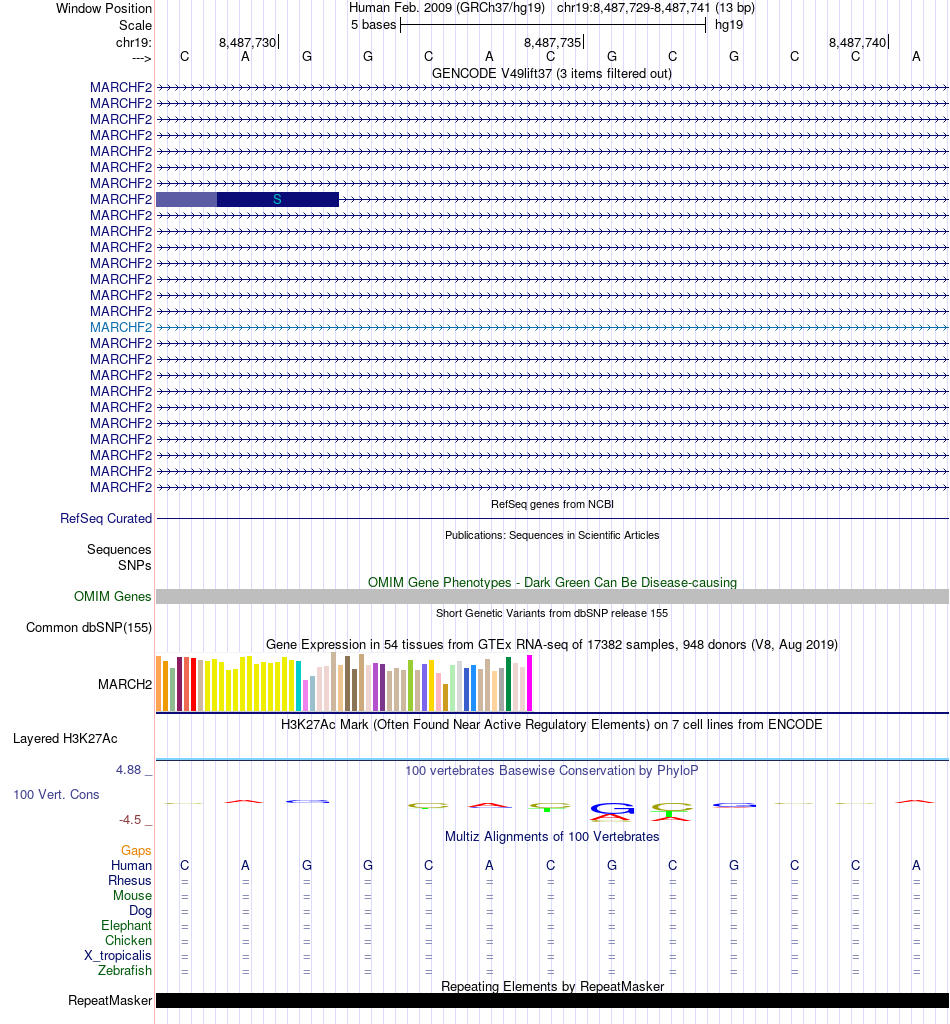Select the Chicken alignment row label

(128, 940)
